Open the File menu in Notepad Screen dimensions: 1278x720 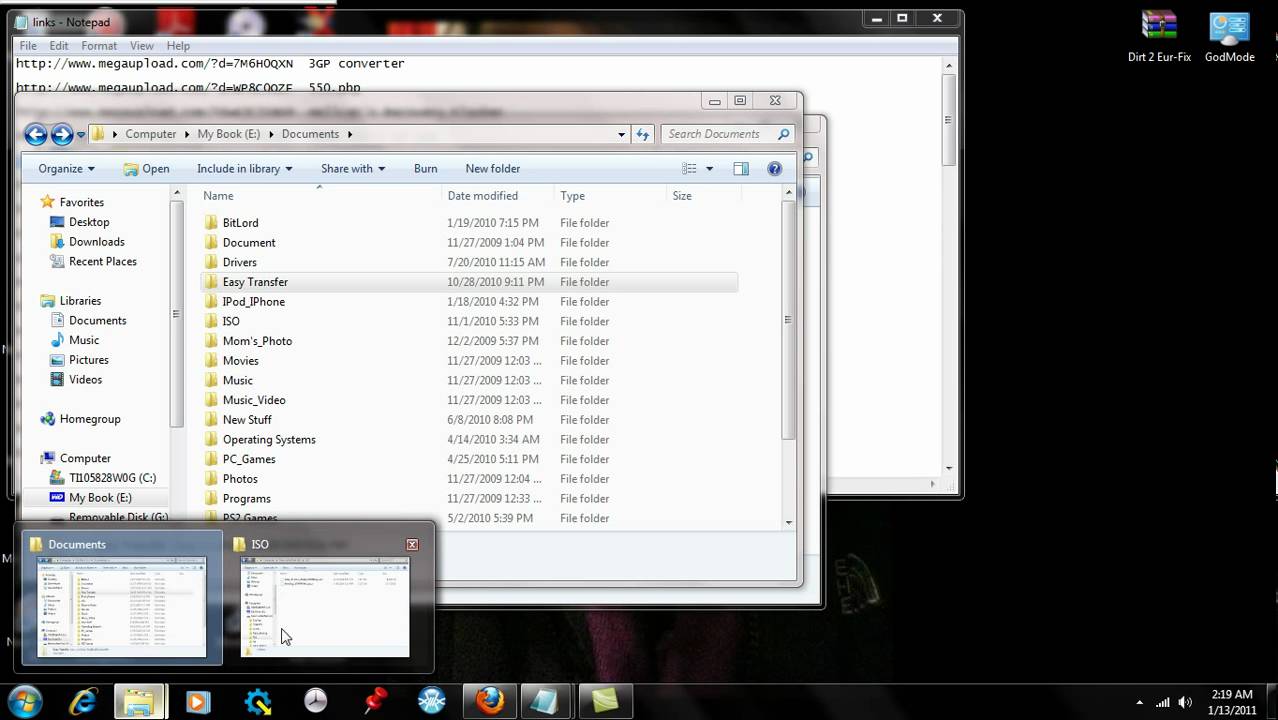coord(28,46)
